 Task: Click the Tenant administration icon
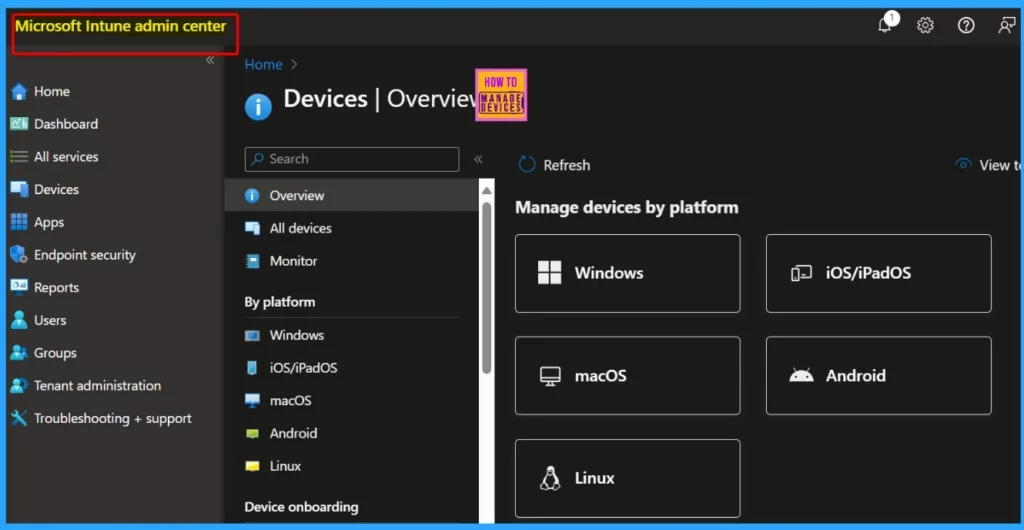(19, 386)
